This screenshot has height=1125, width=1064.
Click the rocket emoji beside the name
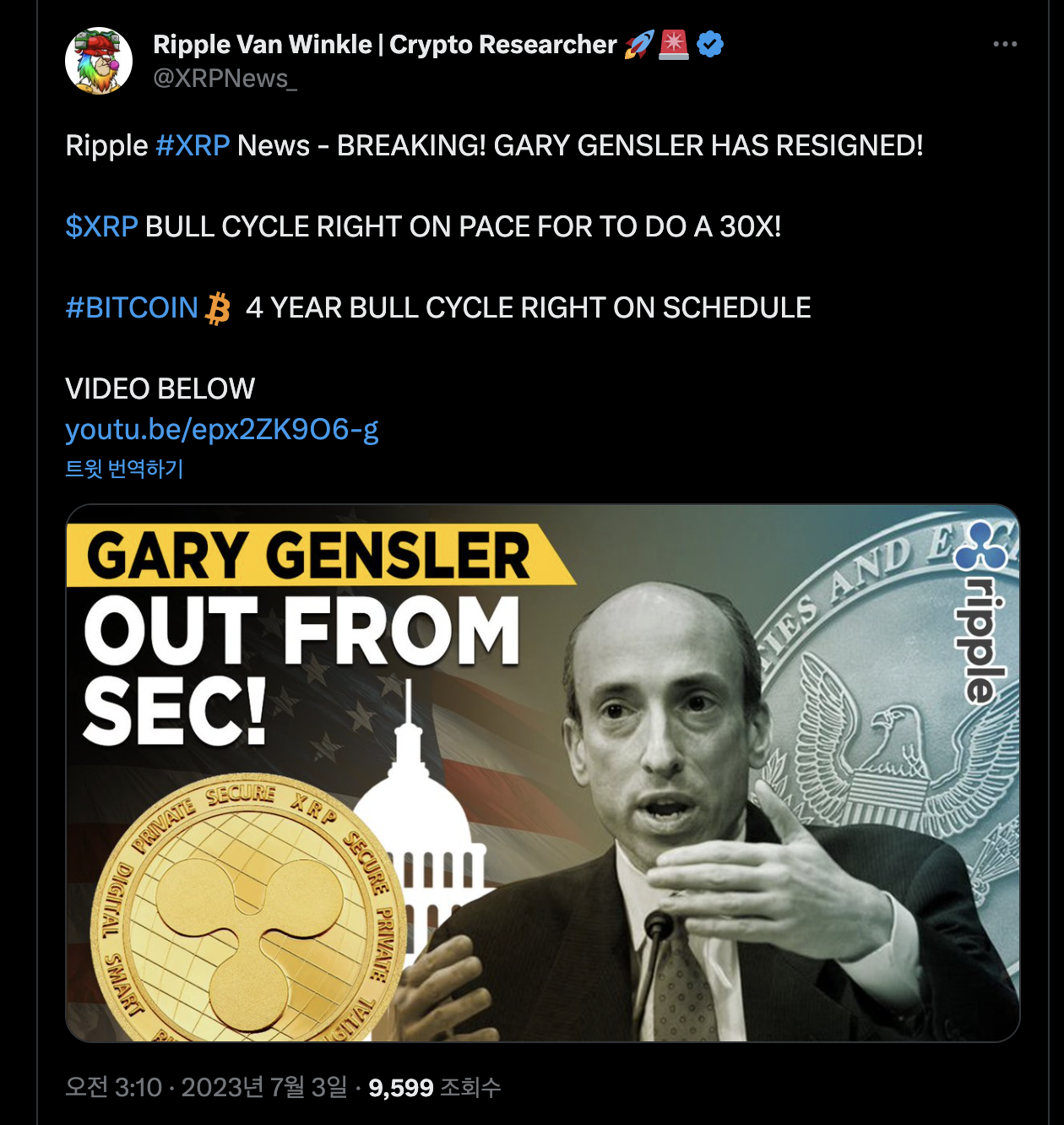[x=639, y=45]
